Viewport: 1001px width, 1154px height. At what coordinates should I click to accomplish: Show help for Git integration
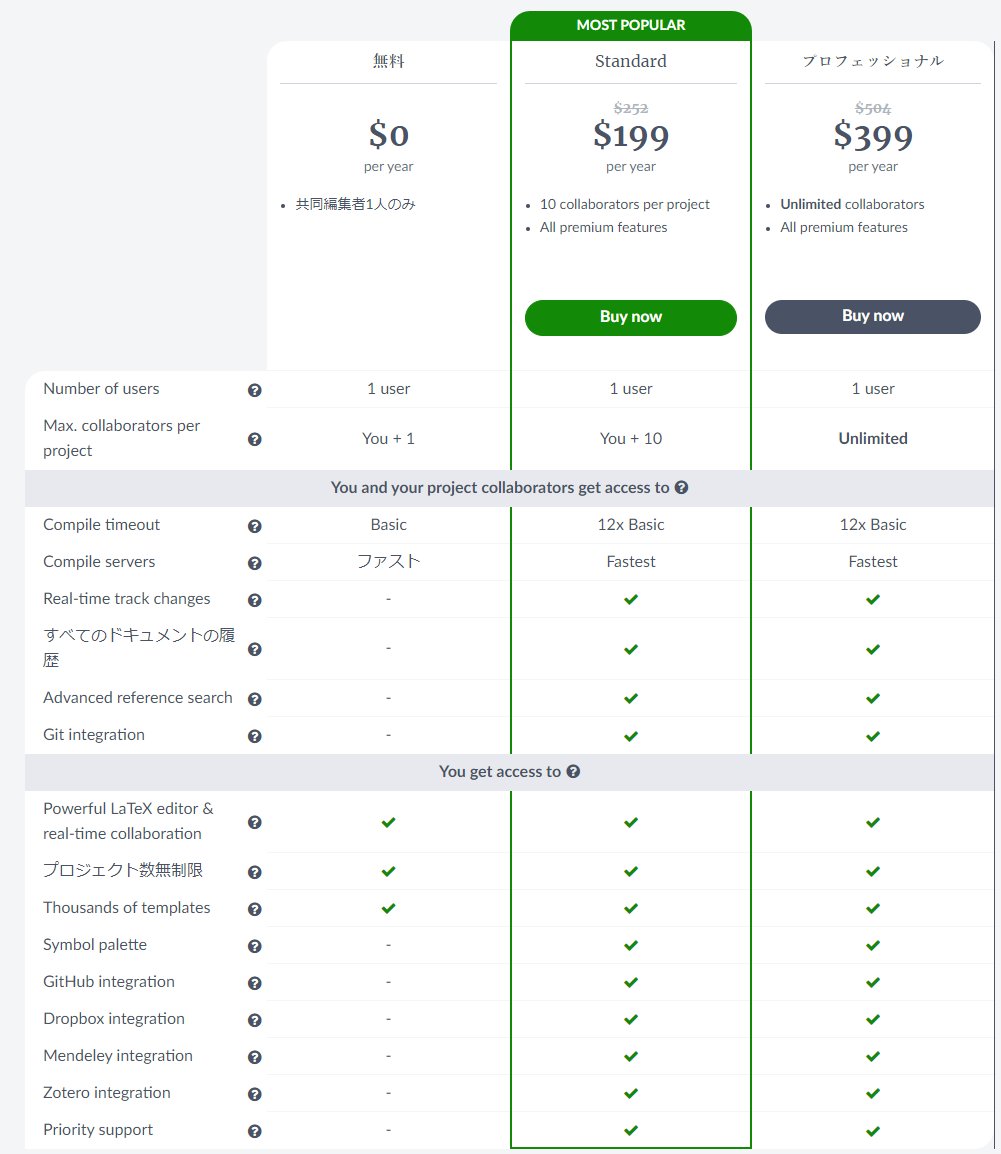click(x=255, y=736)
